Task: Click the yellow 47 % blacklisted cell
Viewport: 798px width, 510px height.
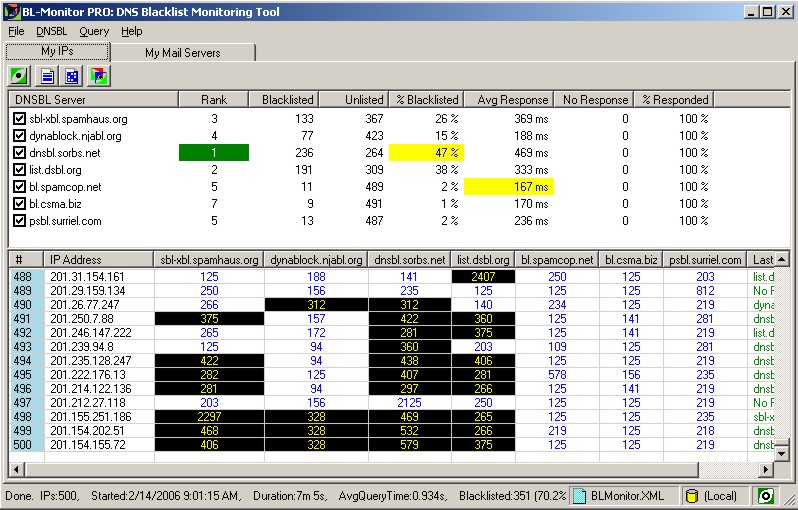Action: 426,153
